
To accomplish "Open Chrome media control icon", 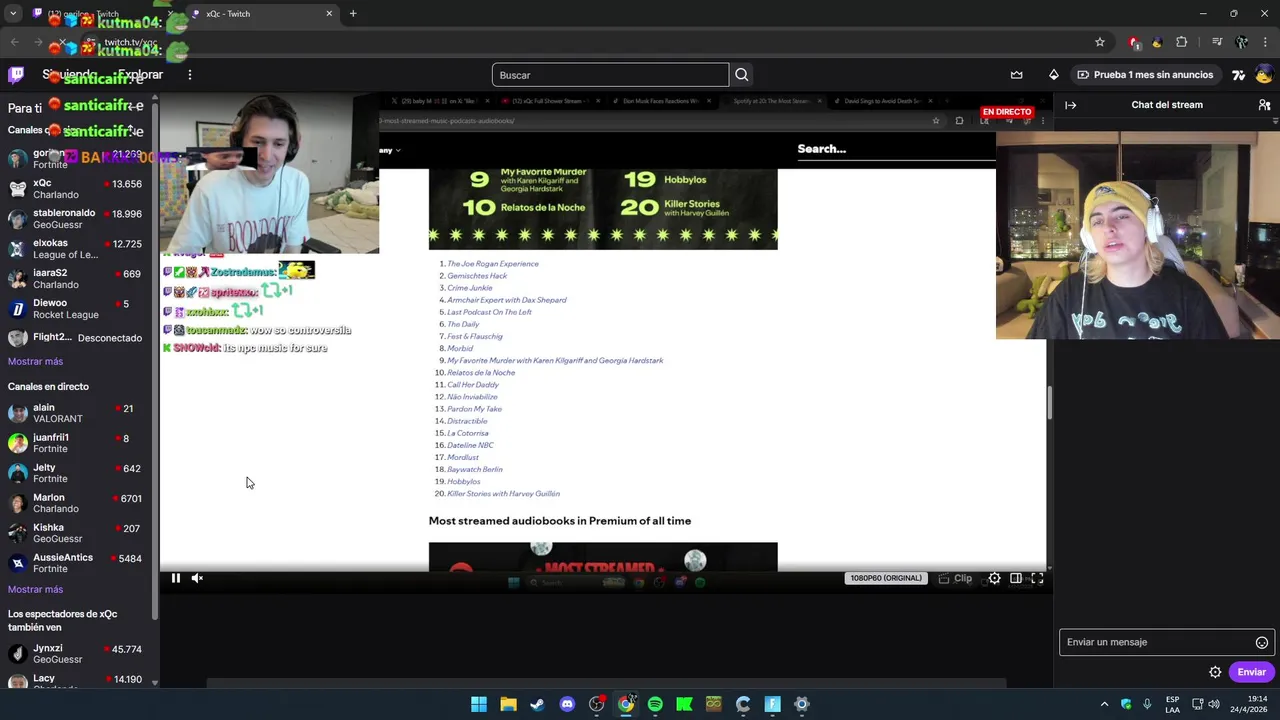I will click(x=1217, y=42).
